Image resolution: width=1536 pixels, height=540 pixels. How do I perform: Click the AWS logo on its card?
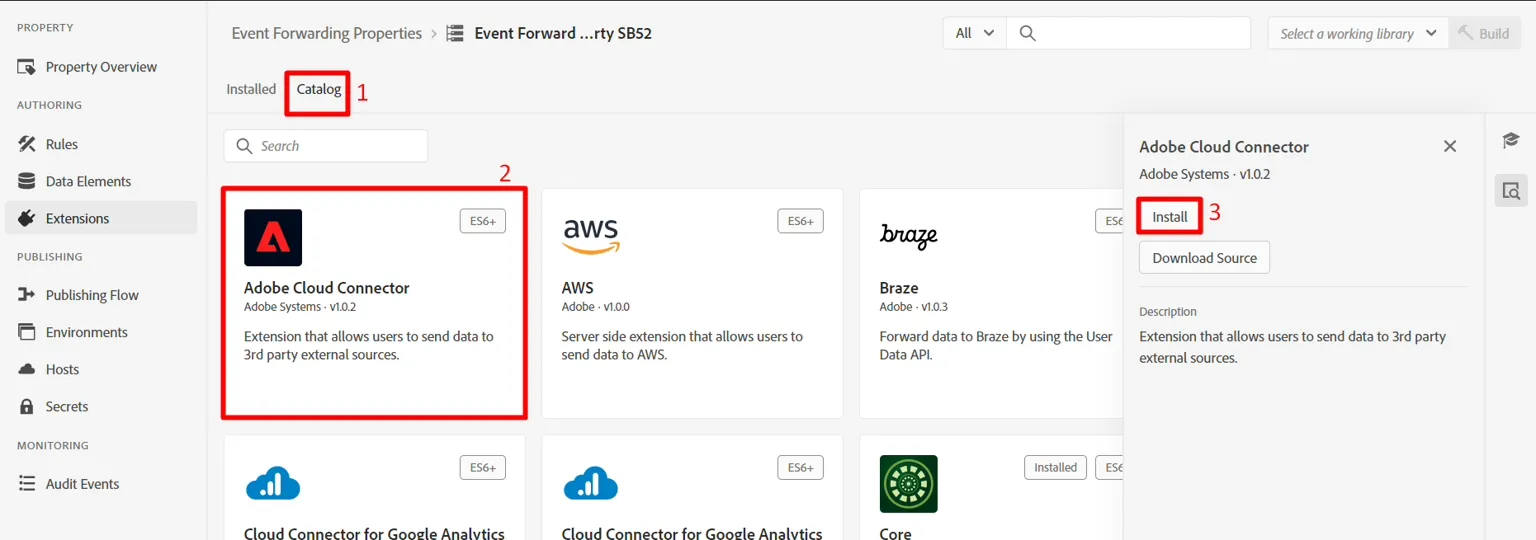pos(591,237)
